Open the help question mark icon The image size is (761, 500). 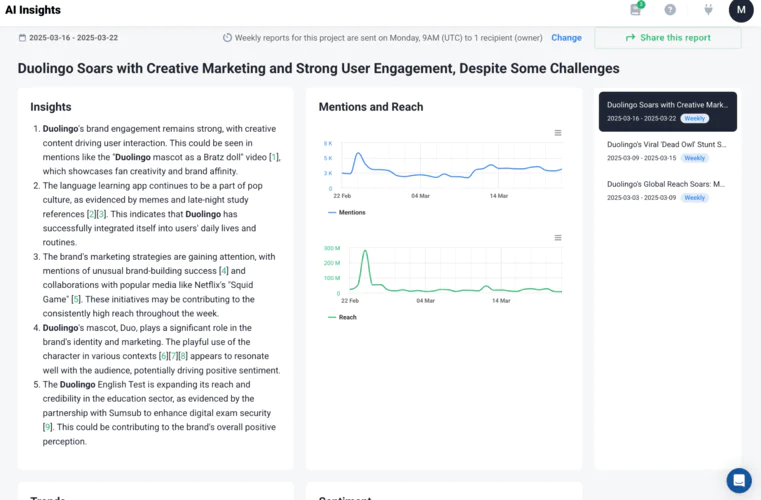[x=670, y=10]
